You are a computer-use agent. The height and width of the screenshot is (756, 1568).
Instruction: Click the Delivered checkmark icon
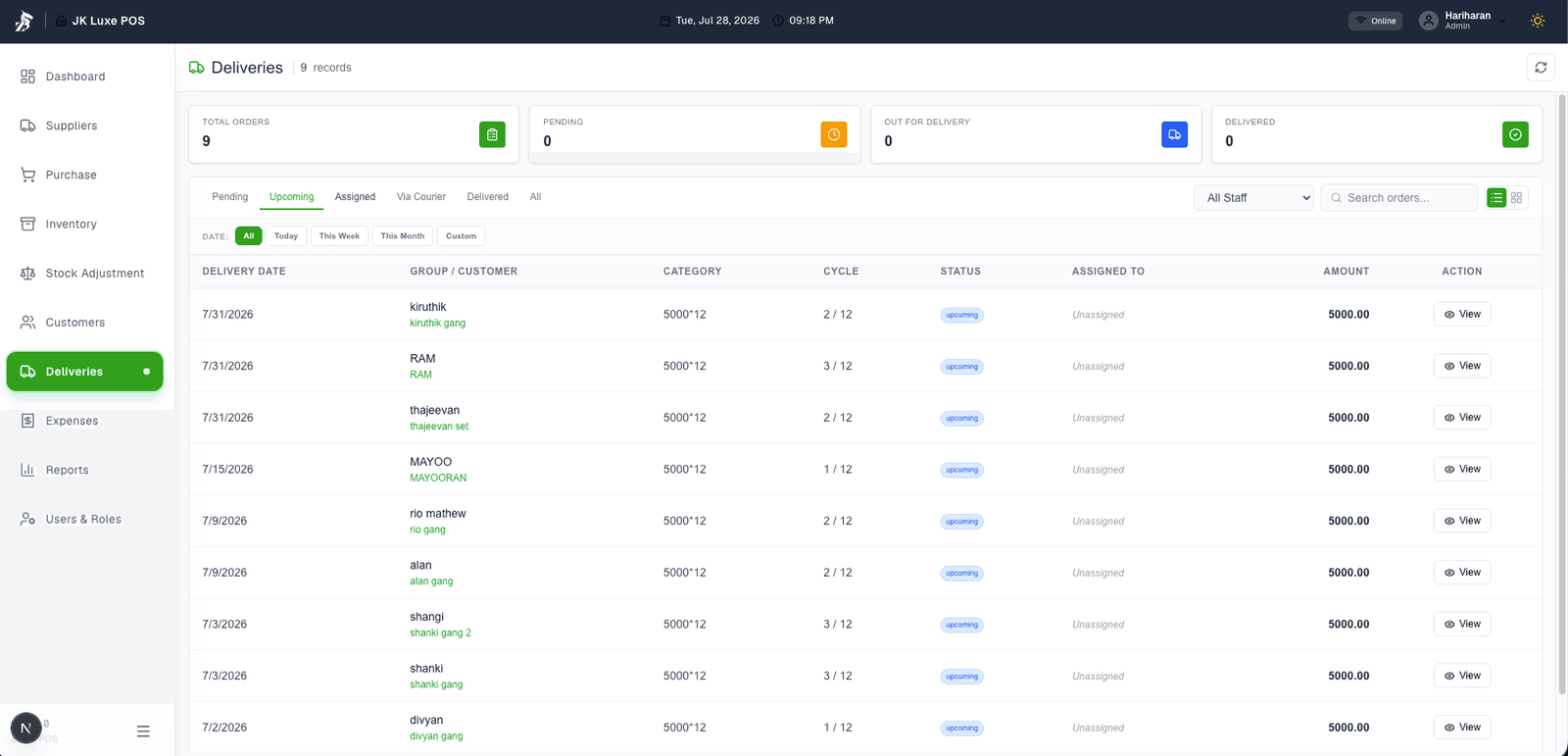[x=1515, y=134]
